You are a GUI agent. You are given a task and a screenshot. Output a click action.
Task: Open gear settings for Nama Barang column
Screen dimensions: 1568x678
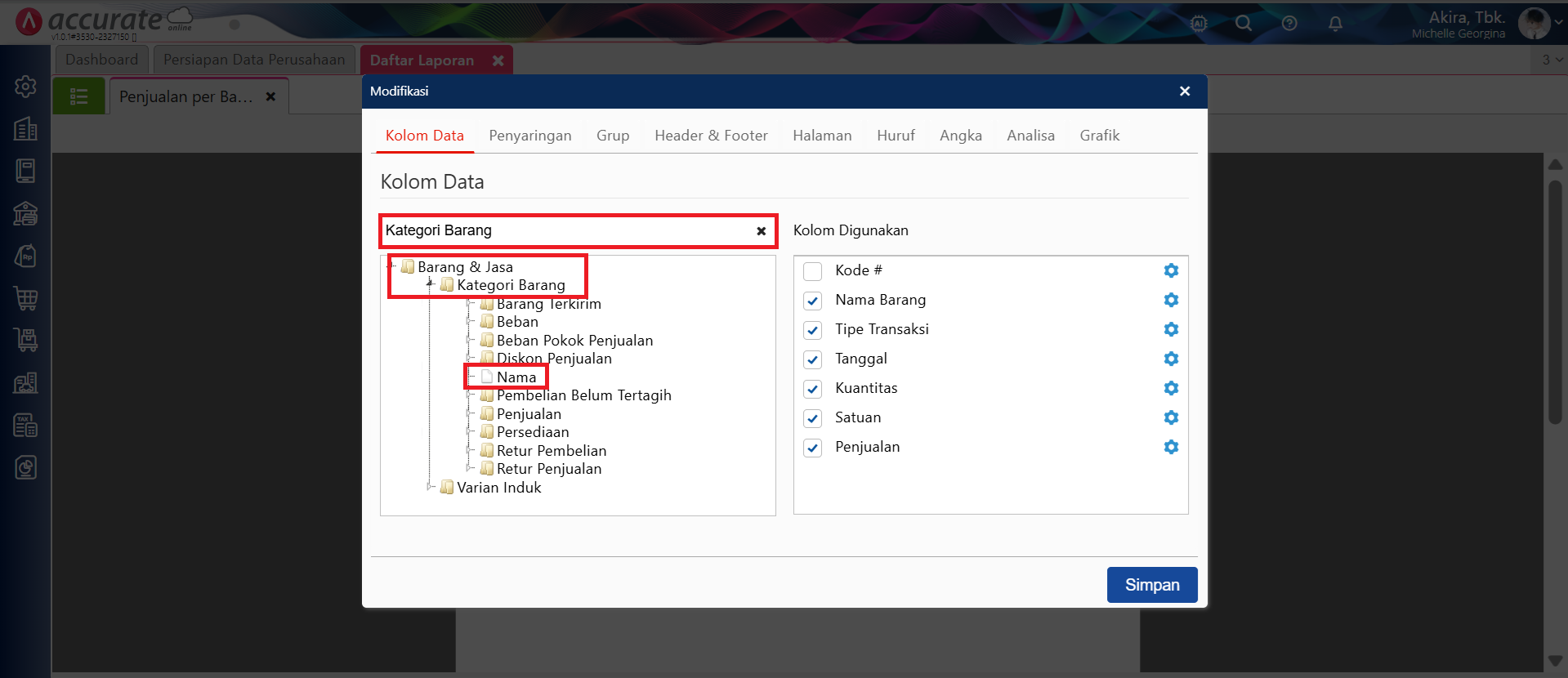[x=1171, y=300]
